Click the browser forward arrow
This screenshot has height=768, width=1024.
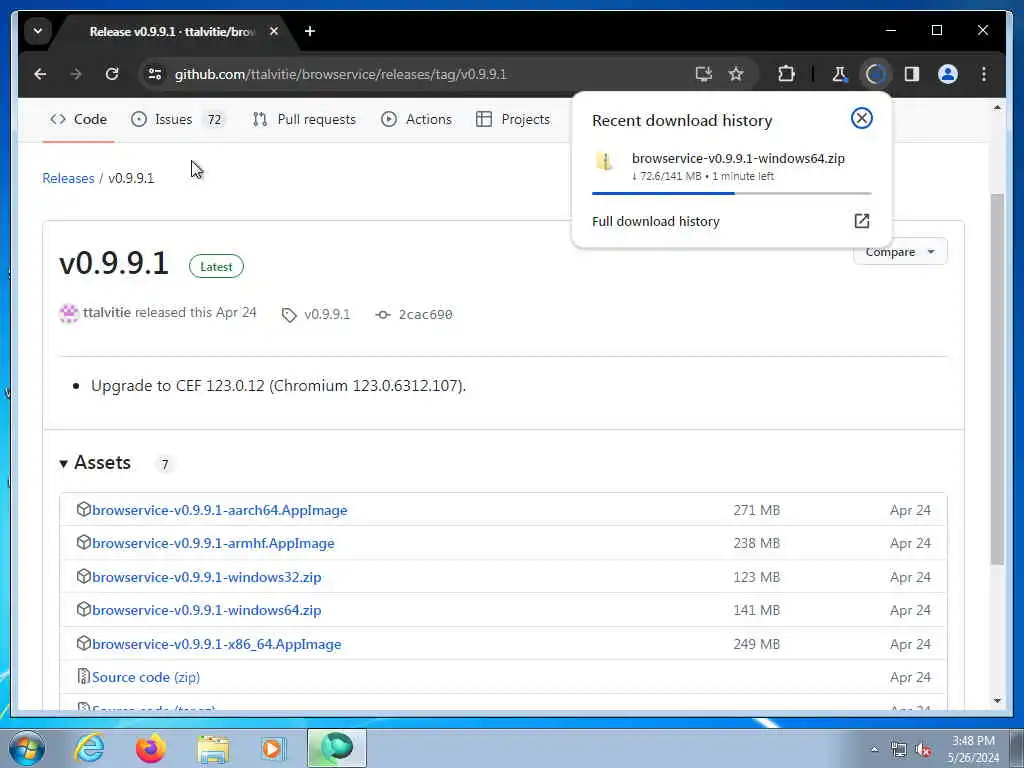coord(76,74)
